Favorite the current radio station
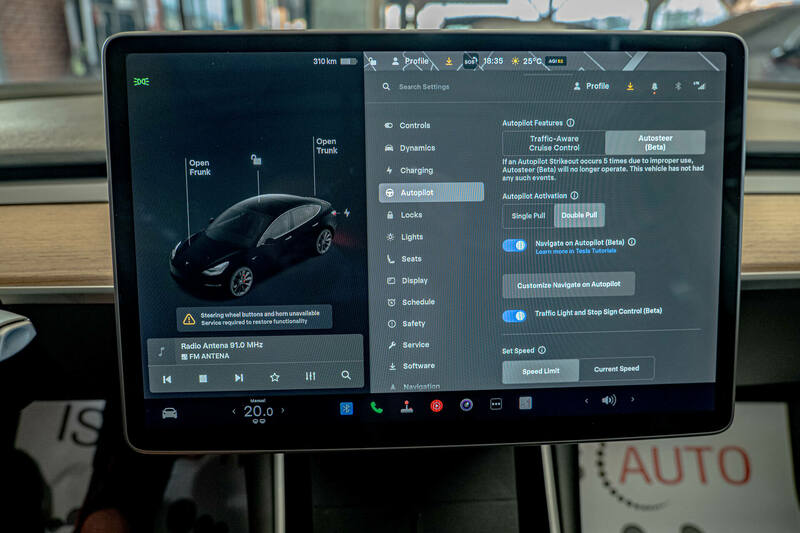The height and width of the screenshot is (533, 800). tap(274, 377)
